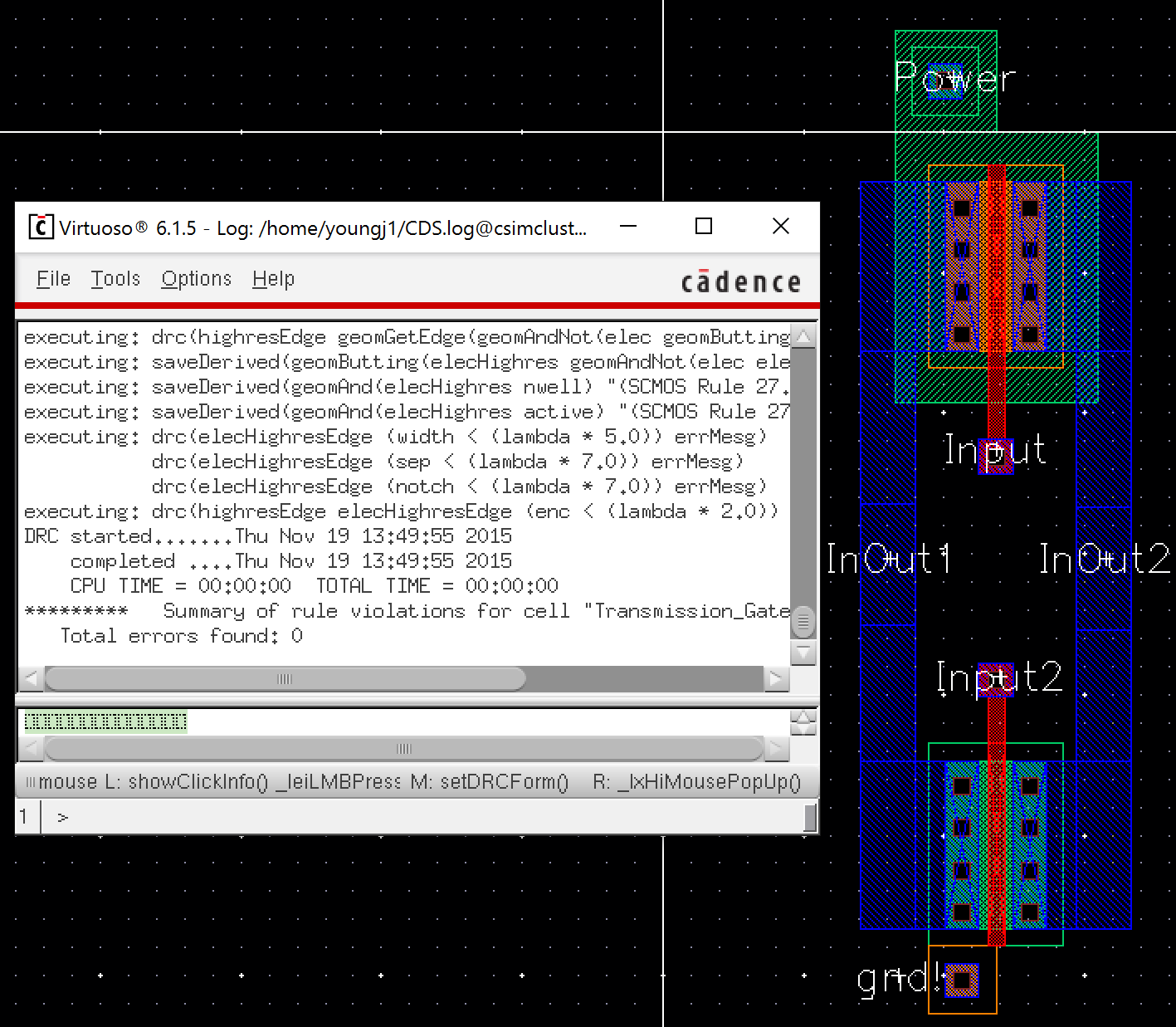
Task: Click right arrow of log output horizontal scrollbar
Action: (x=776, y=679)
